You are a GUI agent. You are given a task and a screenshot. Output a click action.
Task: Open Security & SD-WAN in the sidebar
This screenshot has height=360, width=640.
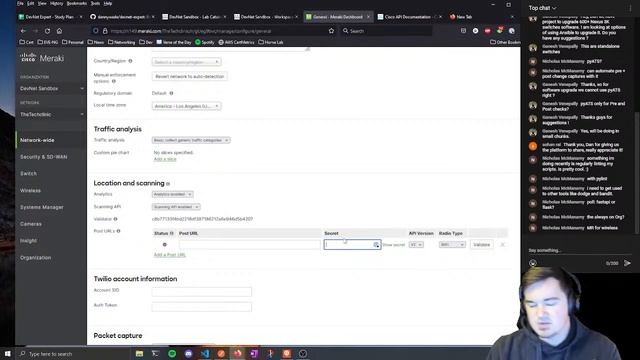44,157
